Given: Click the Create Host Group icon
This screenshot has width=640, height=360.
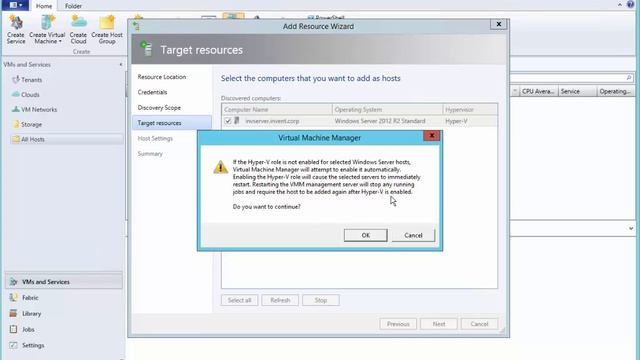Looking at the screenshot, I should click(x=107, y=29).
